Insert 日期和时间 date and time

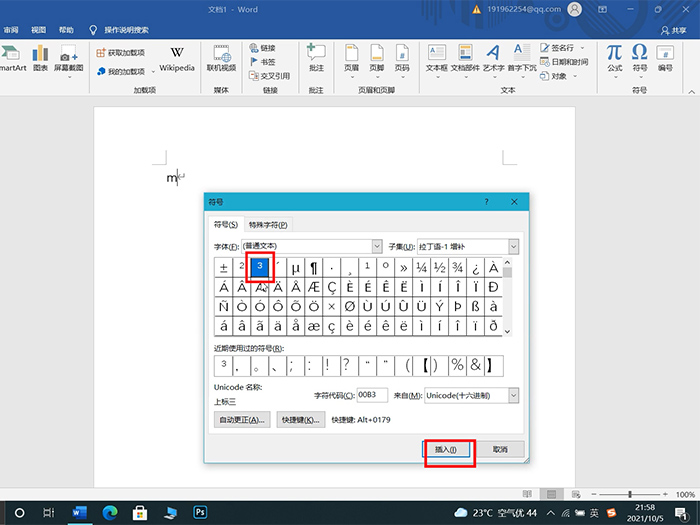click(564, 62)
